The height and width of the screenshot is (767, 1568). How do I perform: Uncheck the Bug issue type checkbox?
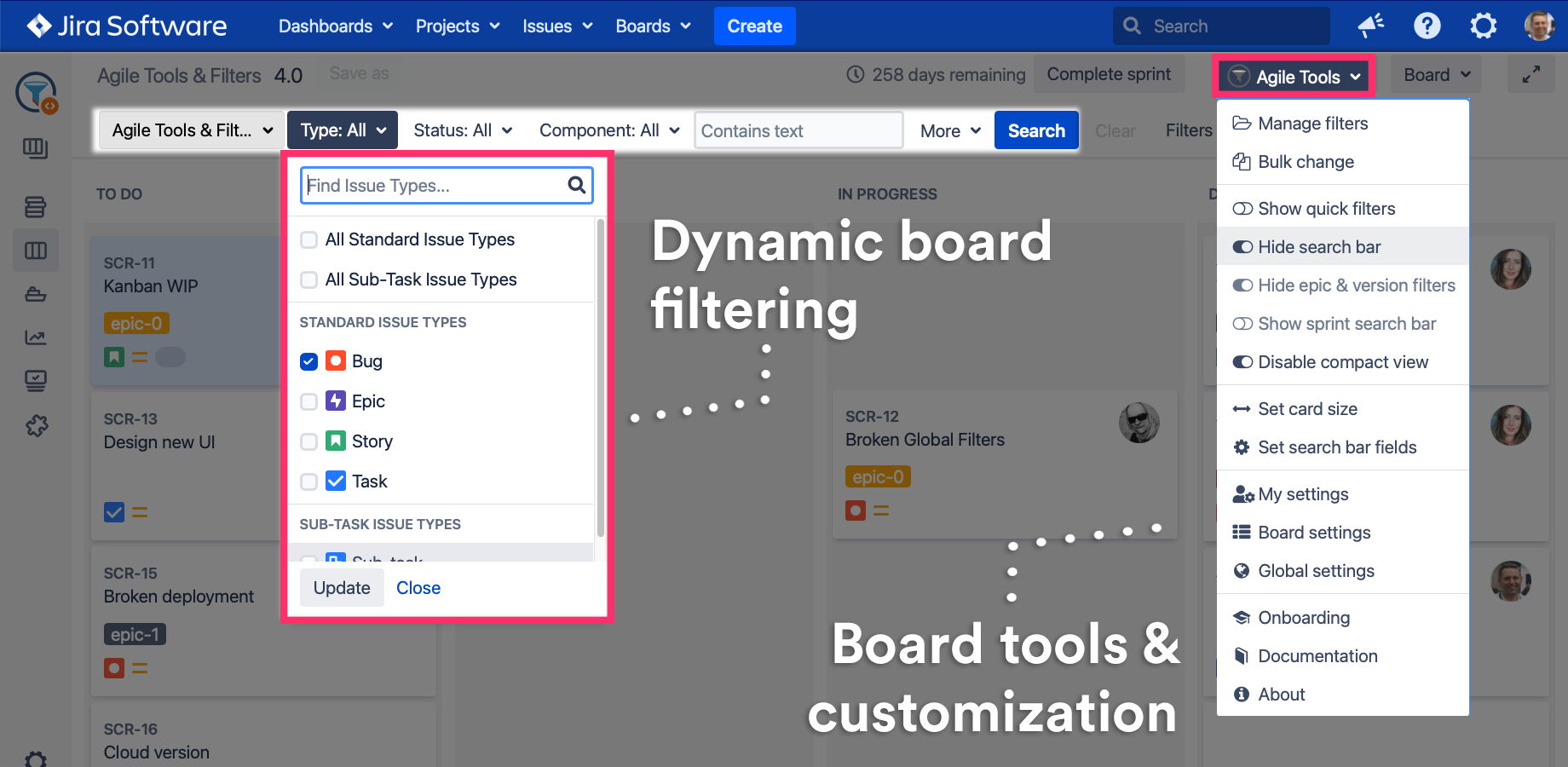click(x=308, y=361)
